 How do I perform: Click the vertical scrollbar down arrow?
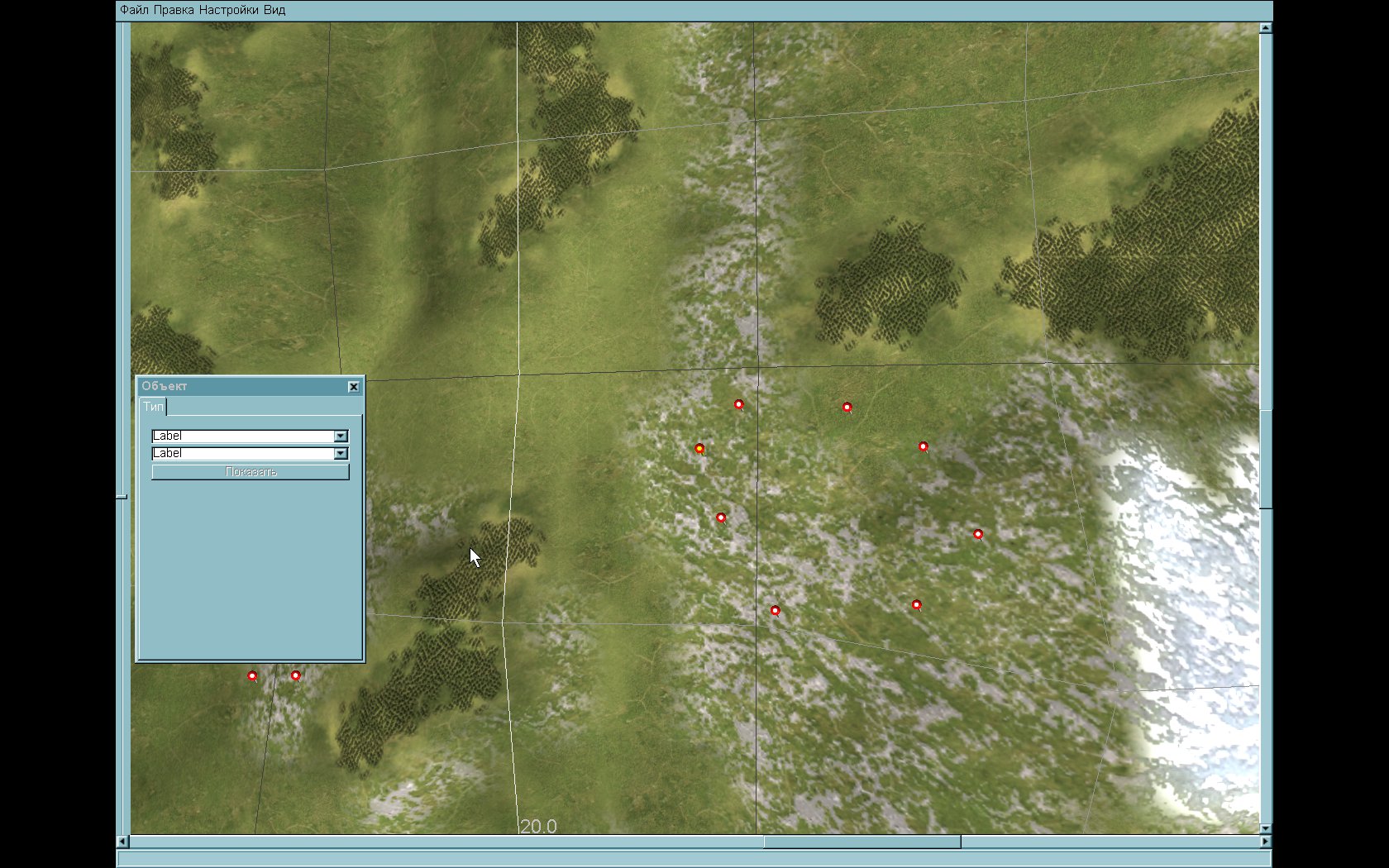(x=1266, y=828)
